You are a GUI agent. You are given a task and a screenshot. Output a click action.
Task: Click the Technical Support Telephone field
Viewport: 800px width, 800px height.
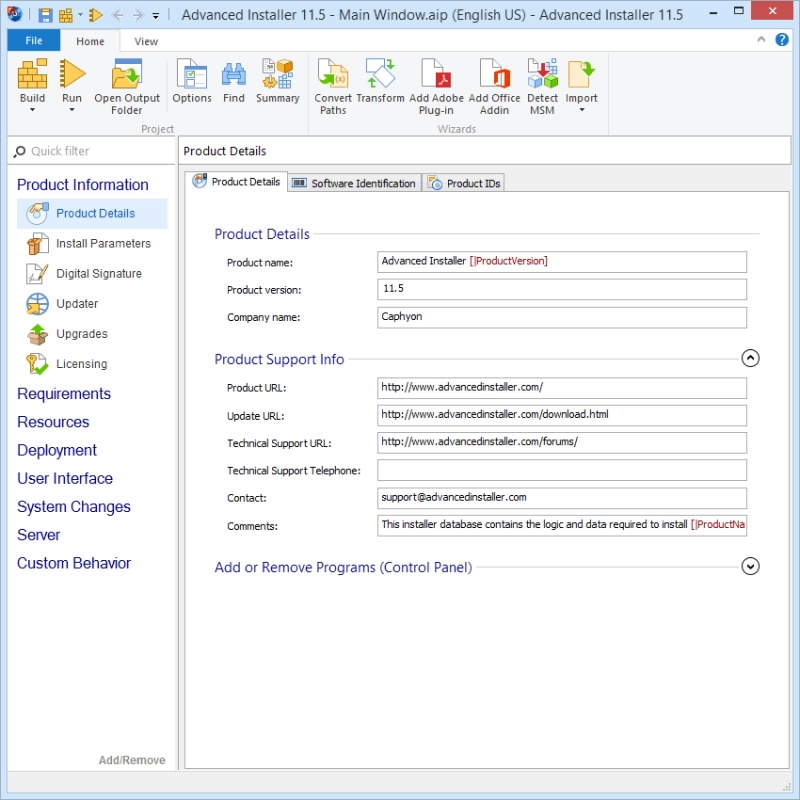[x=562, y=470]
